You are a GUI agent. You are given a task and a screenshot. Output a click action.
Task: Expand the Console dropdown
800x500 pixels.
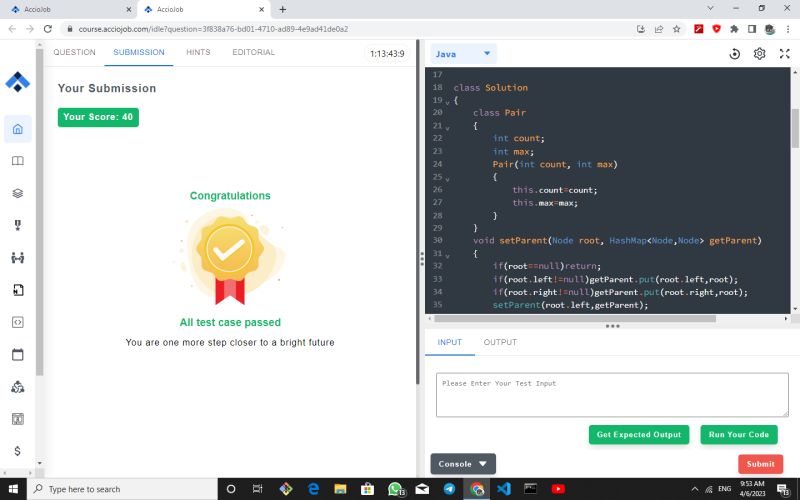coord(463,464)
